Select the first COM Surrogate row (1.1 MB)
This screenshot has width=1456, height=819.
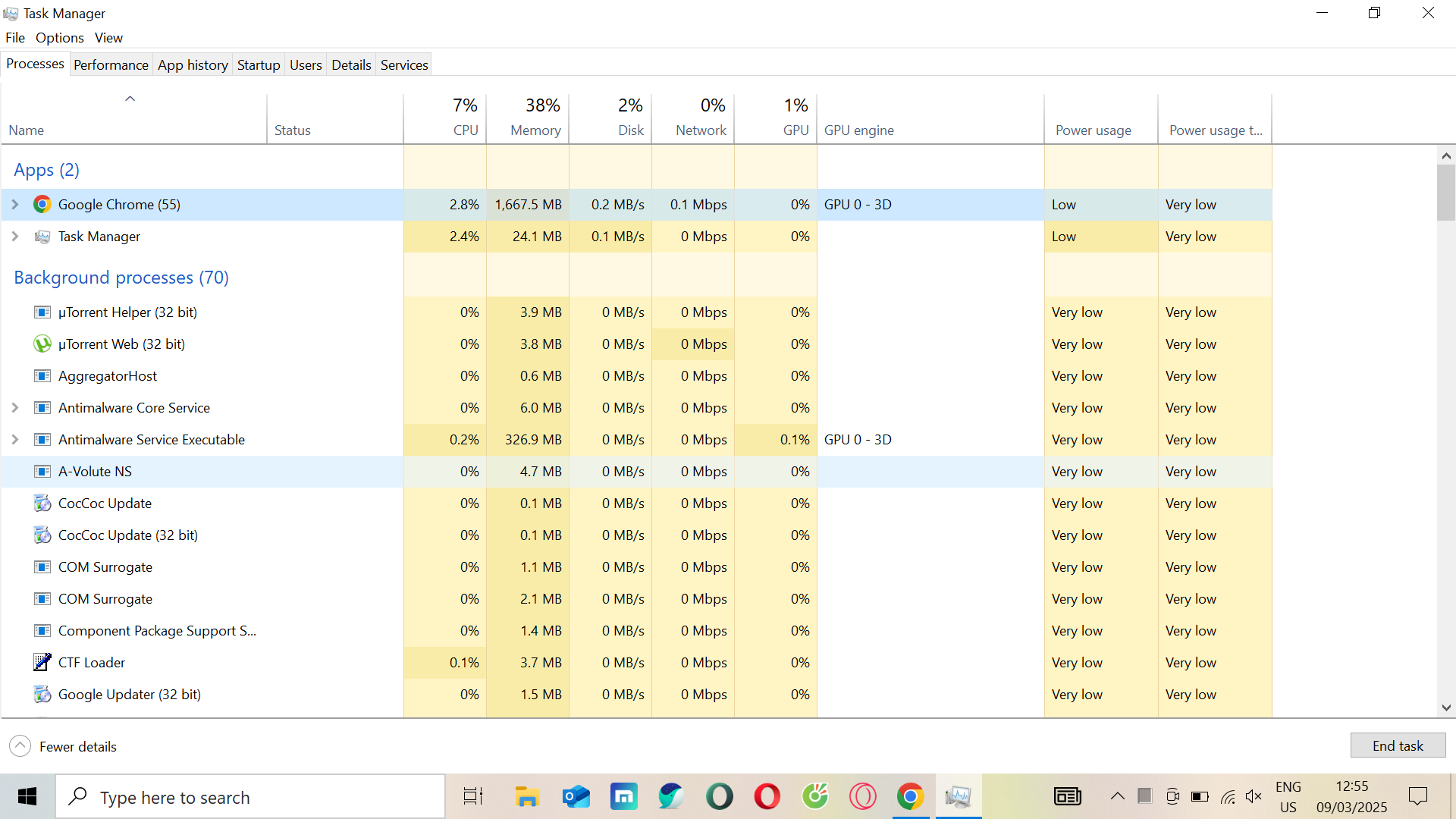(636, 567)
